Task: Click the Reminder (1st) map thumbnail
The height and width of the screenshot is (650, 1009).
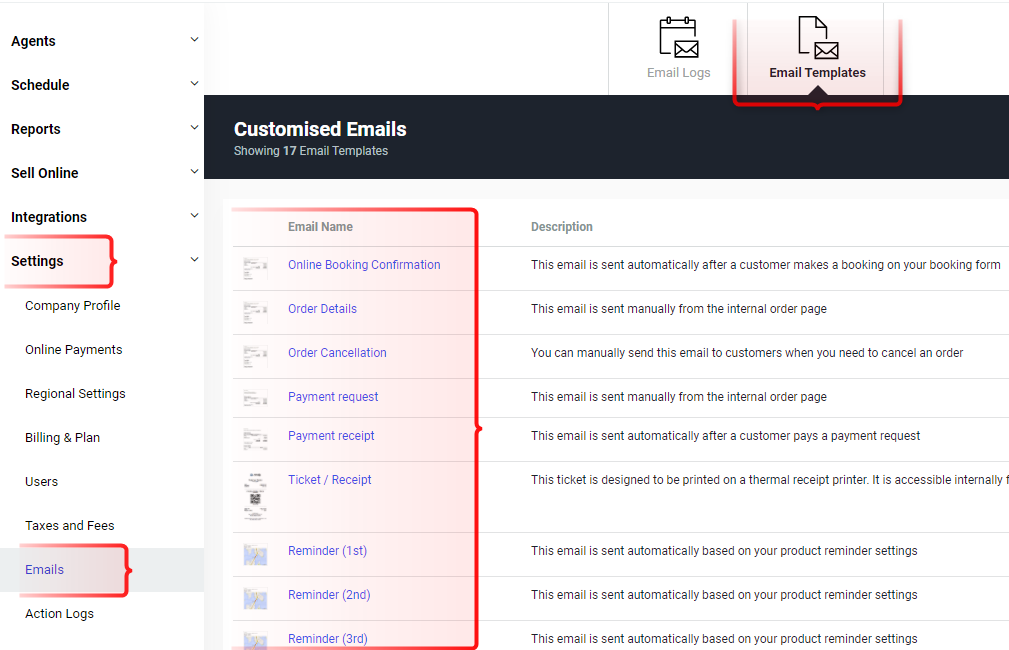Action: (255, 555)
